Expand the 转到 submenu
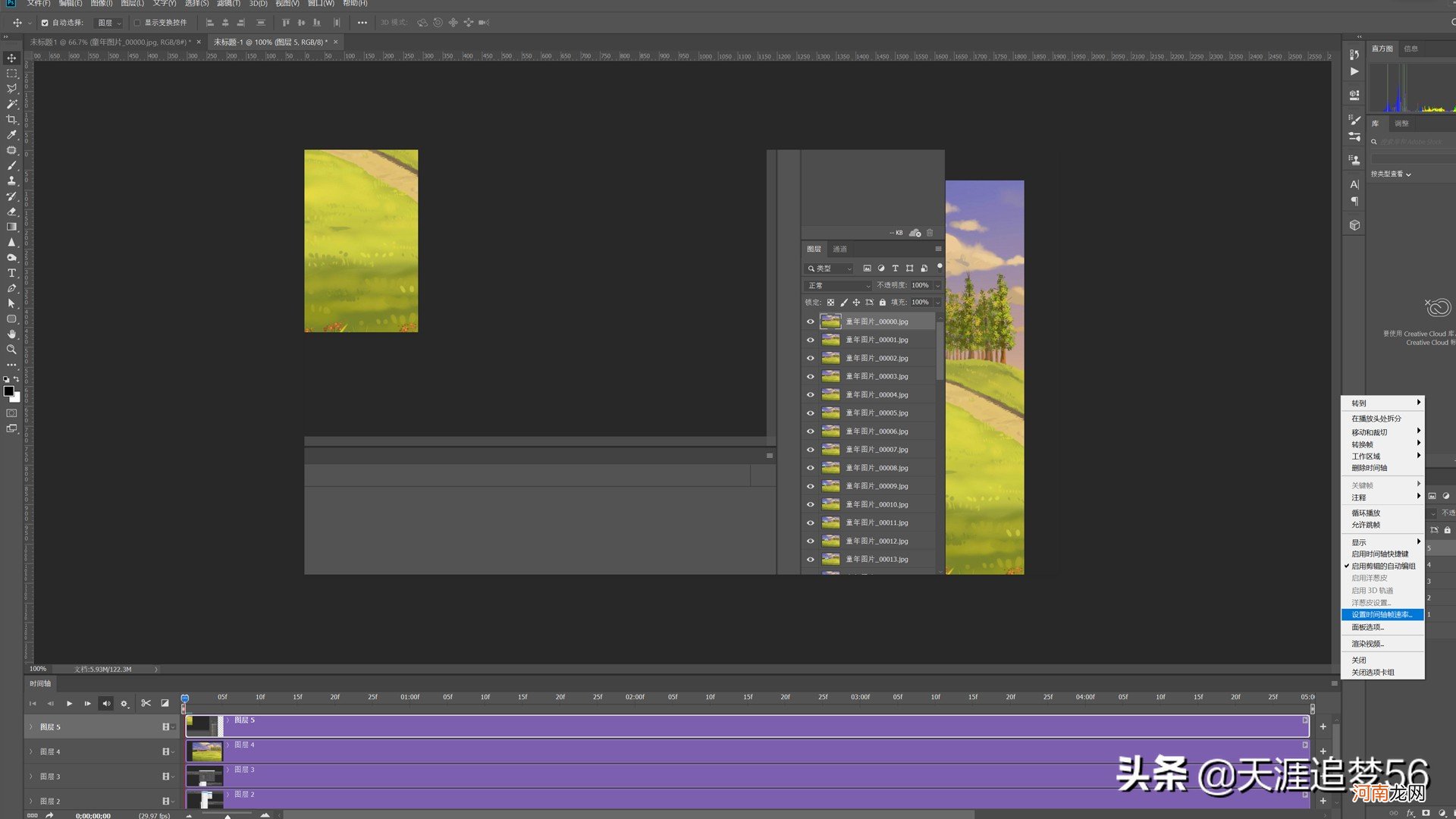The width and height of the screenshot is (1456, 819). point(1382,403)
